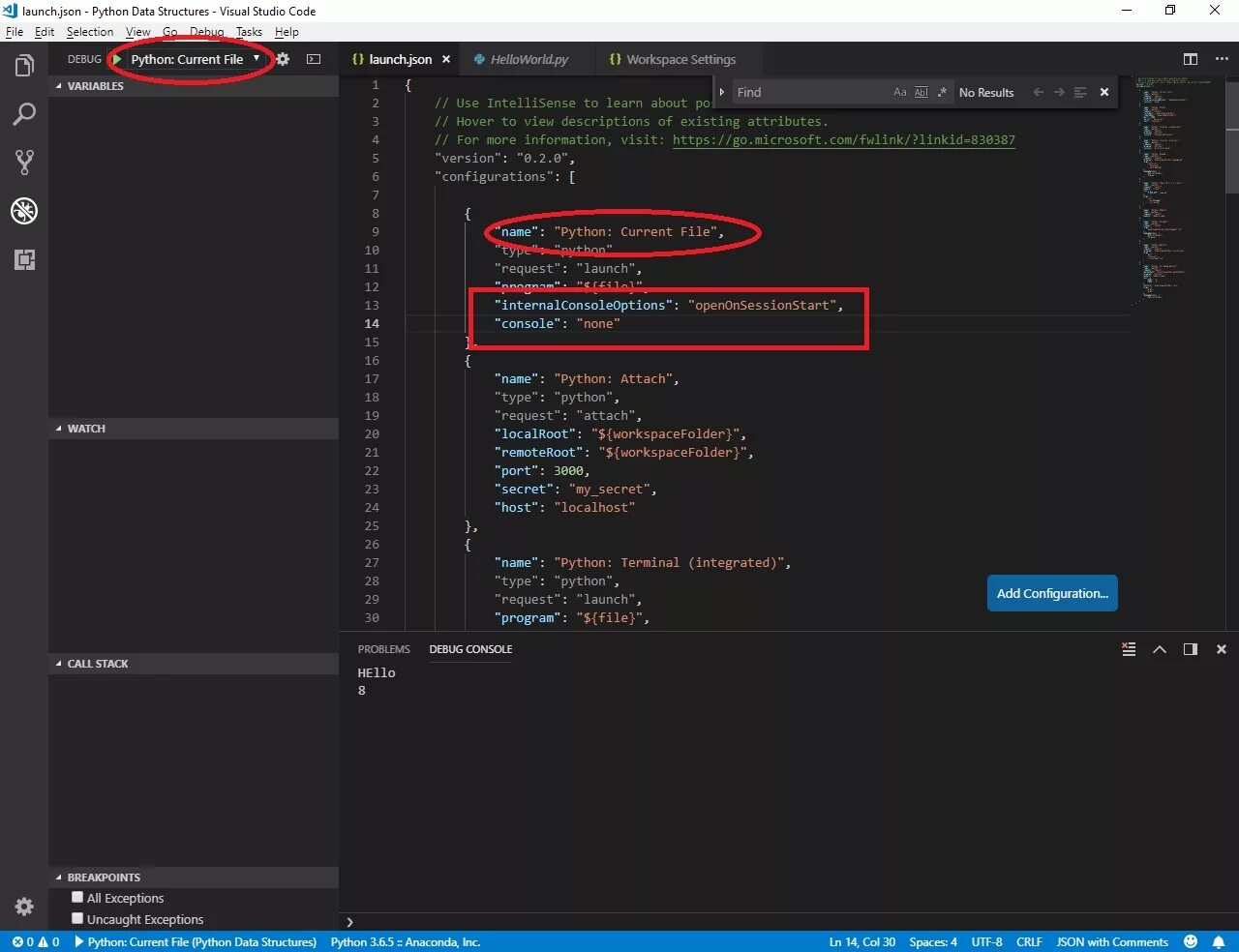1239x952 pixels.
Task: Open the Explorer view in activity bar
Action: [x=24, y=66]
